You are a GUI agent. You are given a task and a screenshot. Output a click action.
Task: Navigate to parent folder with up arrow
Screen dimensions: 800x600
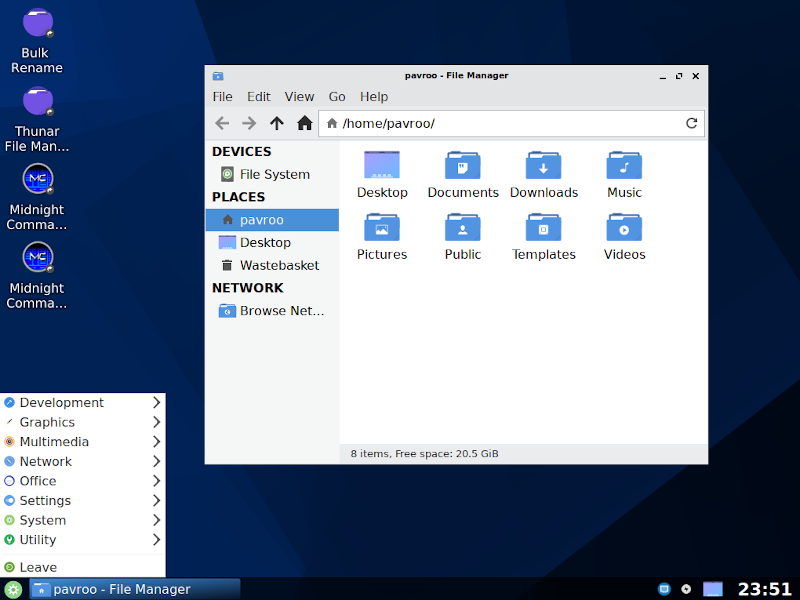click(277, 123)
